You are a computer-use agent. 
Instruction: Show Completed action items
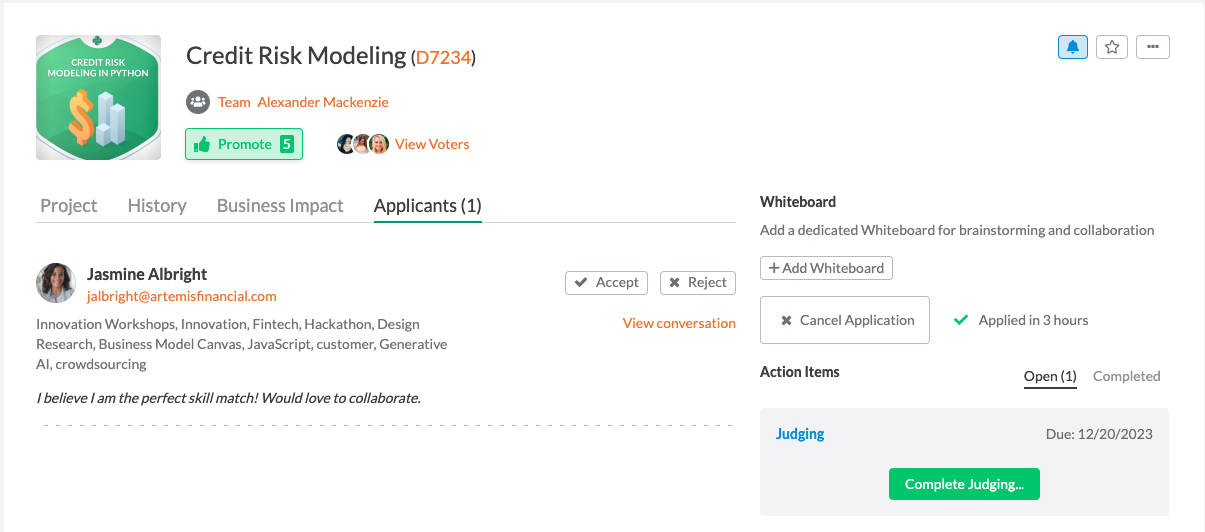point(1127,376)
